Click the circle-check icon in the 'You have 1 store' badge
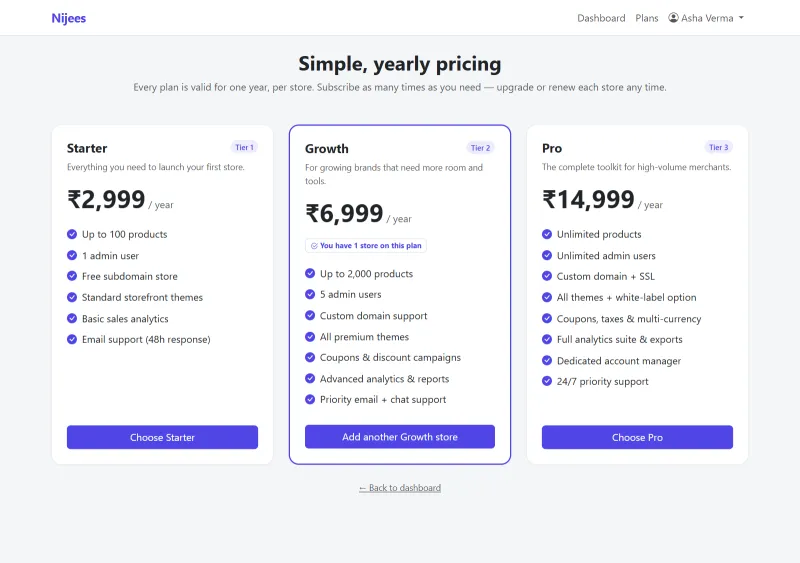This screenshot has width=800, height=563. (x=314, y=246)
